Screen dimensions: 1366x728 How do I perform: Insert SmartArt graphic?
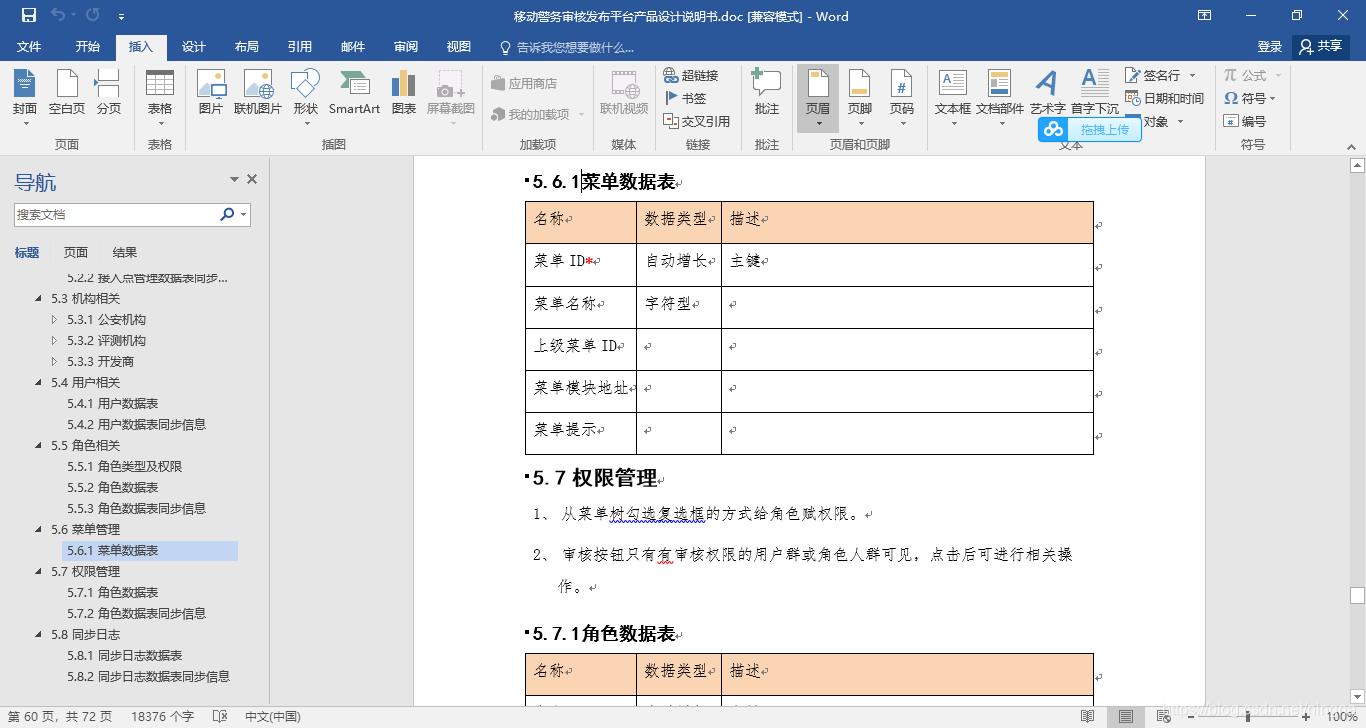click(354, 92)
